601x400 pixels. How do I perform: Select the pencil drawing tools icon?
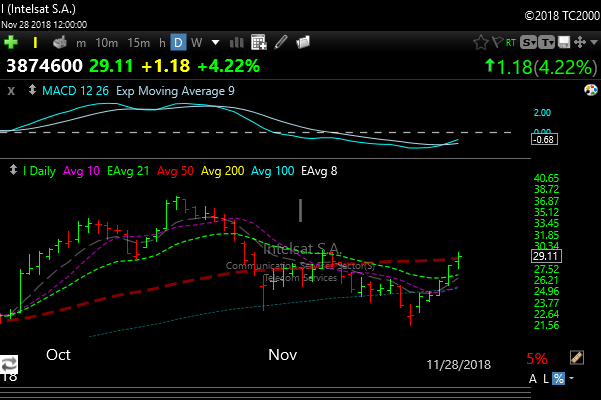click(282, 42)
